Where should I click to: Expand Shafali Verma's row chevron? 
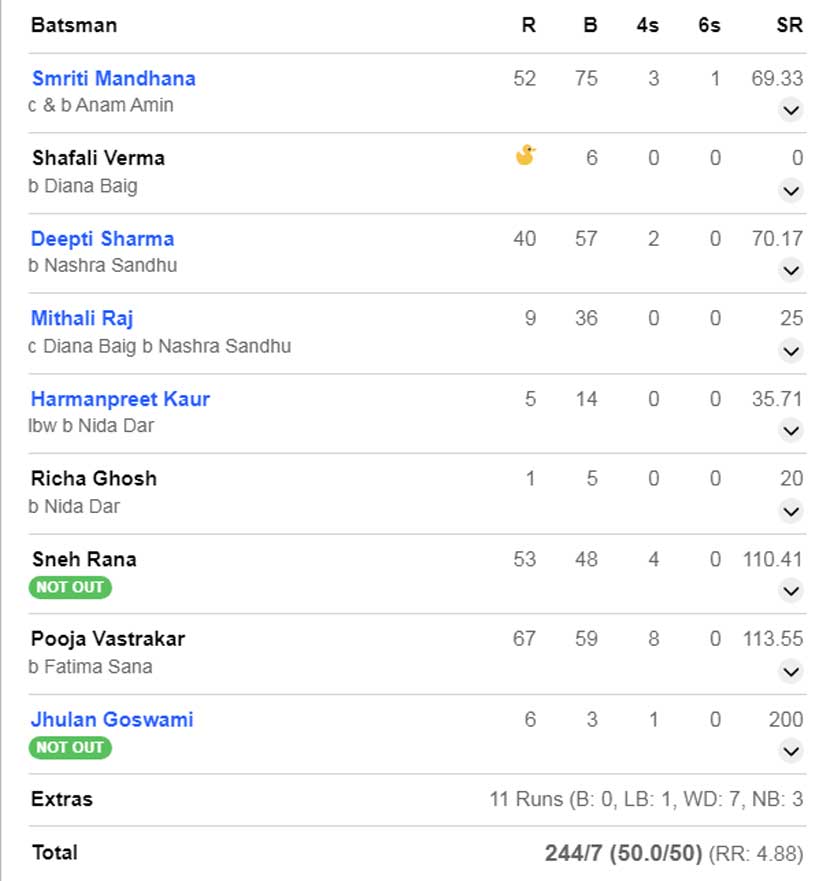tap(791, 191)
